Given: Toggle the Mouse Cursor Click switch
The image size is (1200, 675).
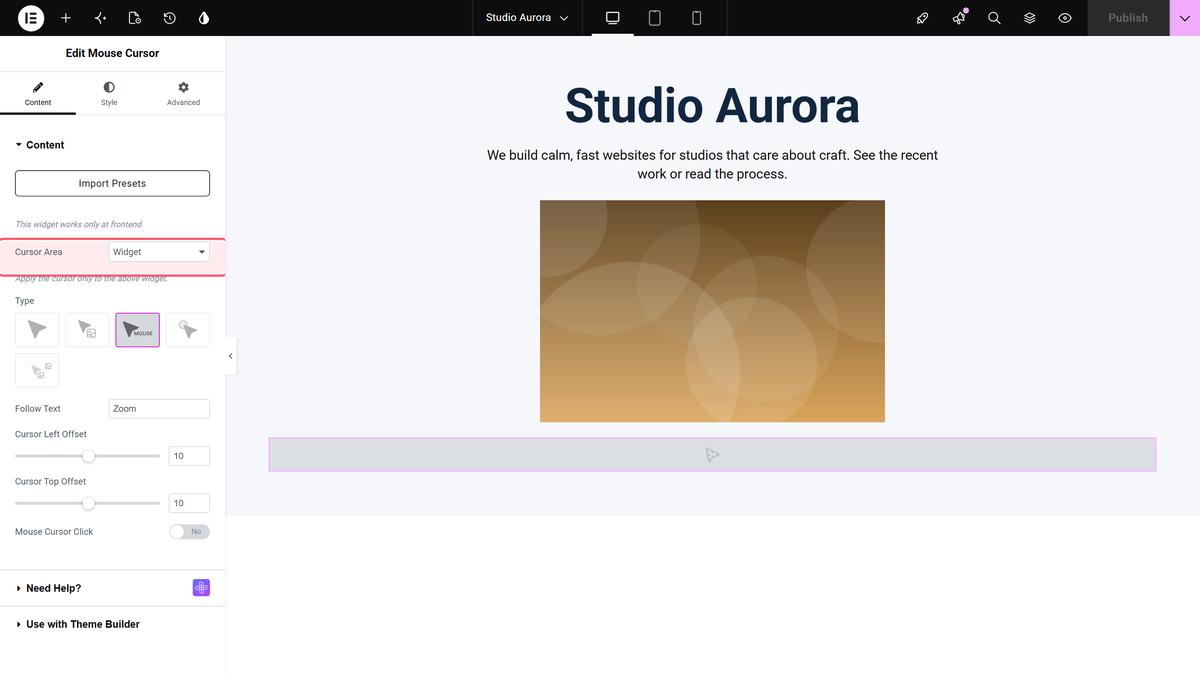Looking at the screenshot, I should pyautogui.click(x=190, y=532).
